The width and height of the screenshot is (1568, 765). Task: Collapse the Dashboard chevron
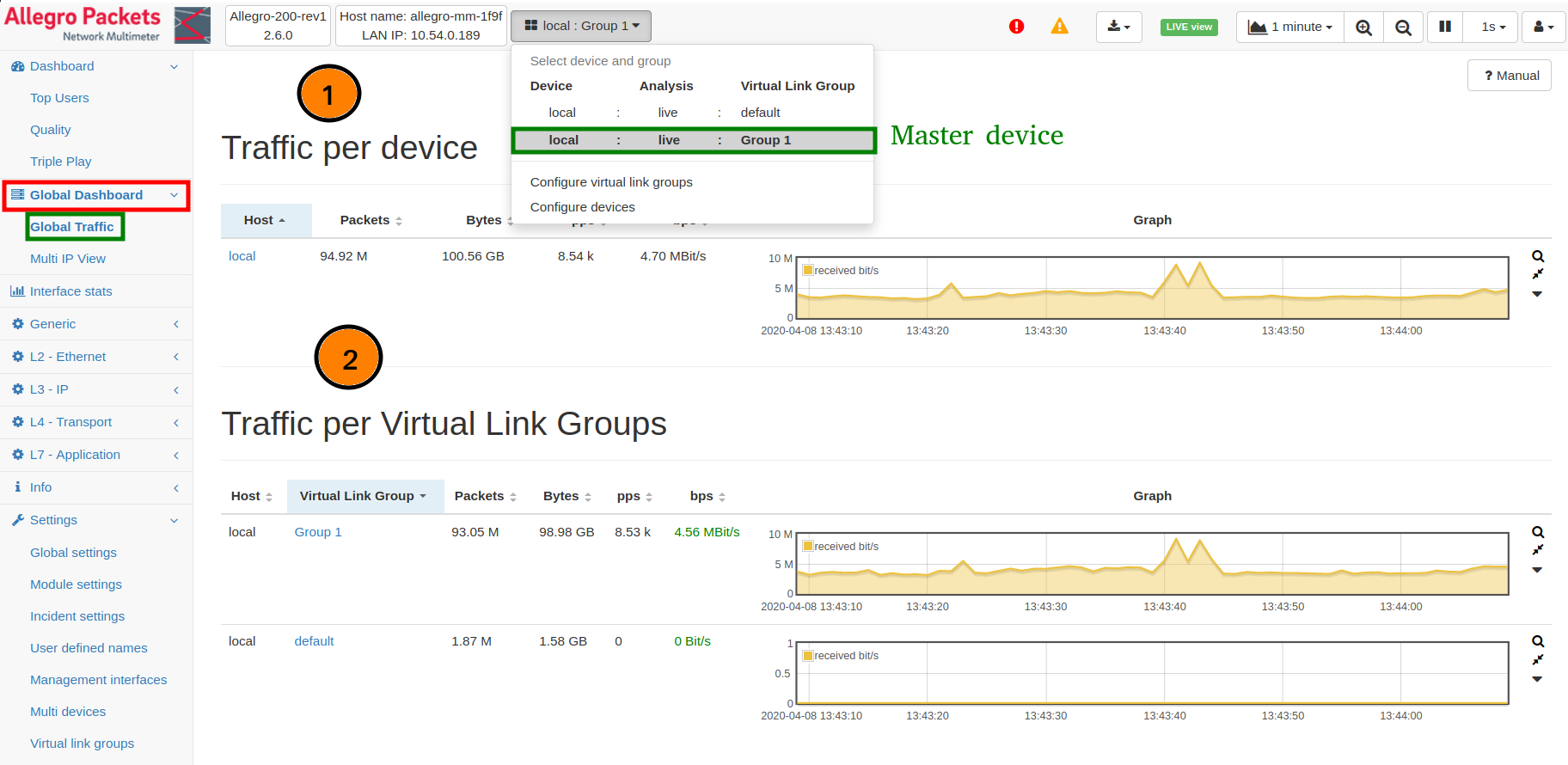pyautogui.click(x=175, y=66)
